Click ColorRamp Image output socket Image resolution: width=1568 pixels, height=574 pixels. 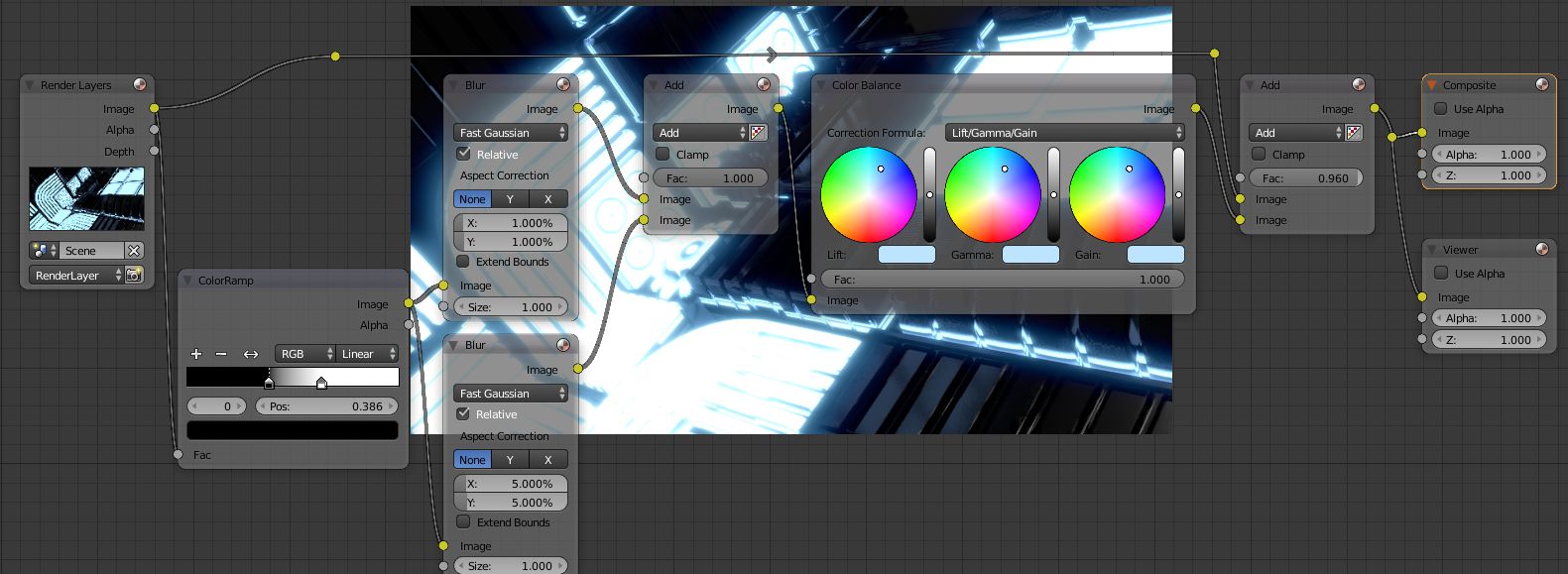[x=408, y=303]
